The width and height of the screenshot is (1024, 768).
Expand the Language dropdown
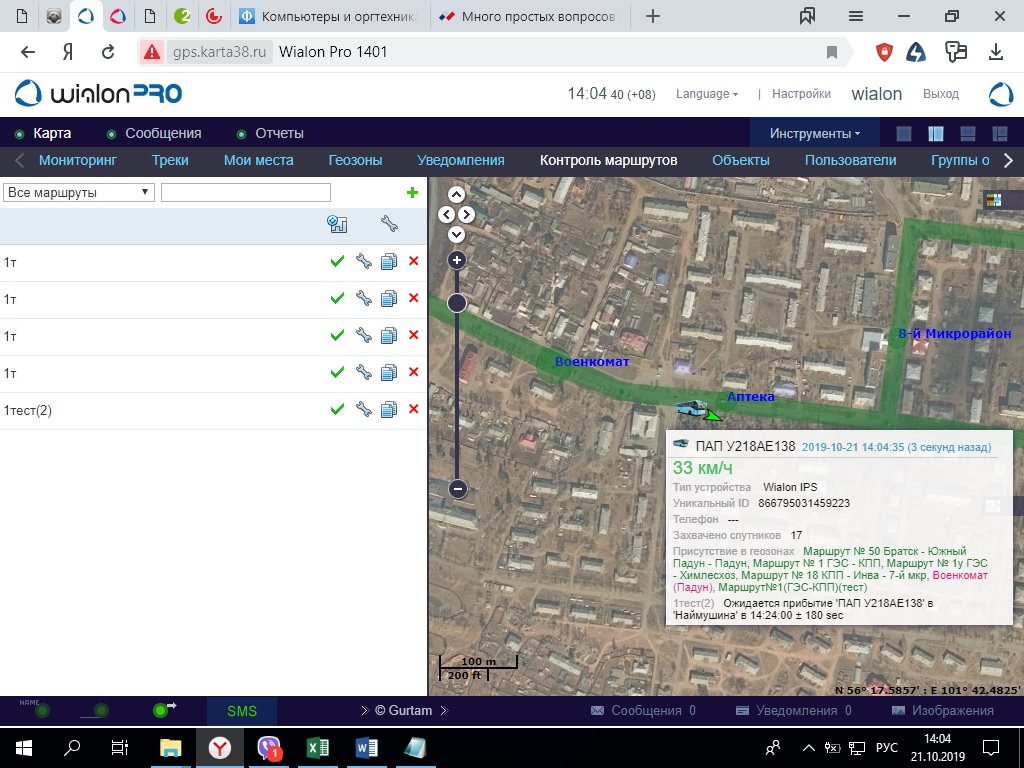pos(707,94)
